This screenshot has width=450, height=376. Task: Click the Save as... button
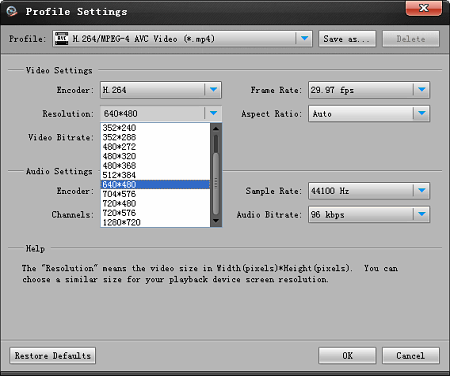[x=347, y=39]
